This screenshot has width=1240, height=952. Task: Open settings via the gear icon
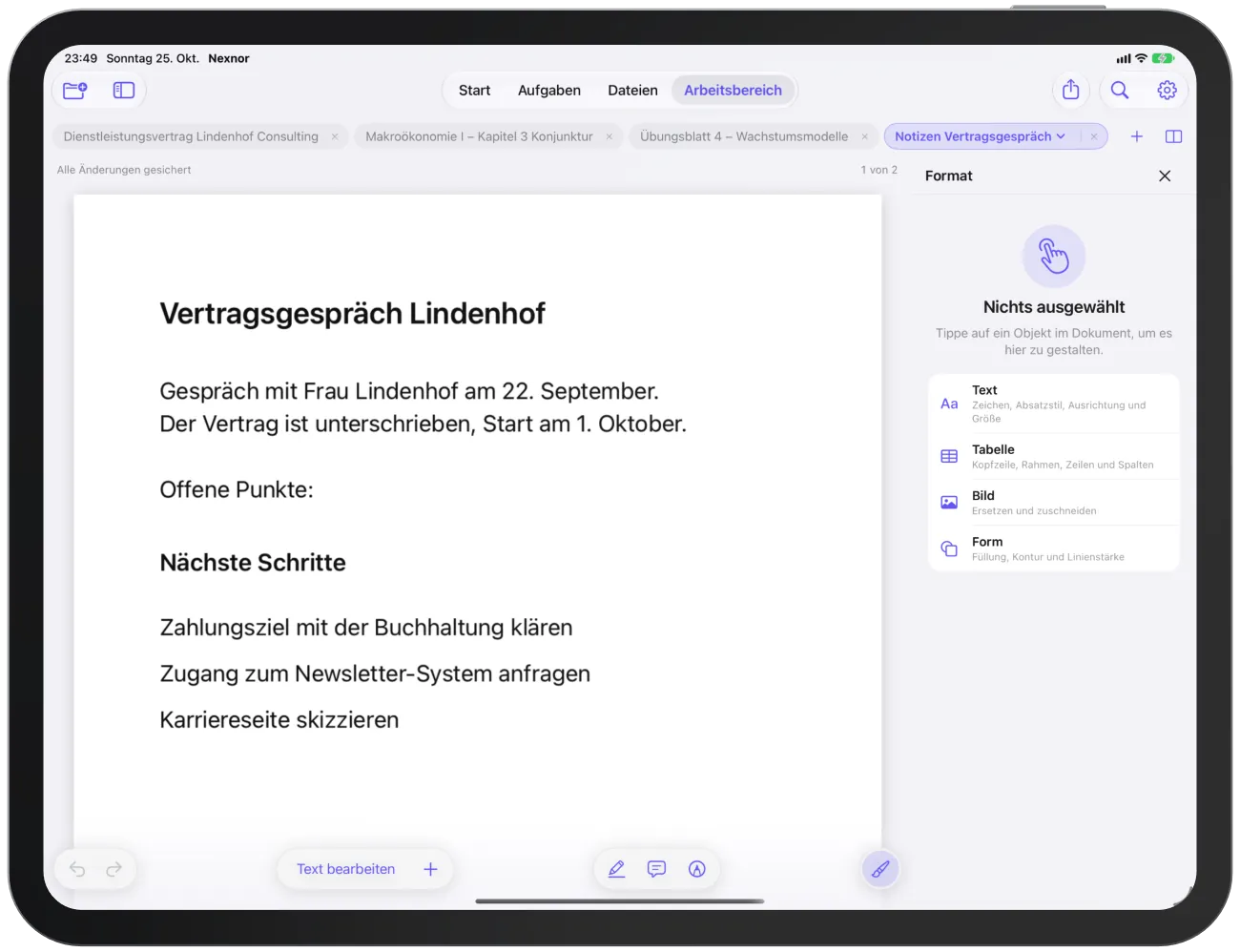tap(1167, 90)
